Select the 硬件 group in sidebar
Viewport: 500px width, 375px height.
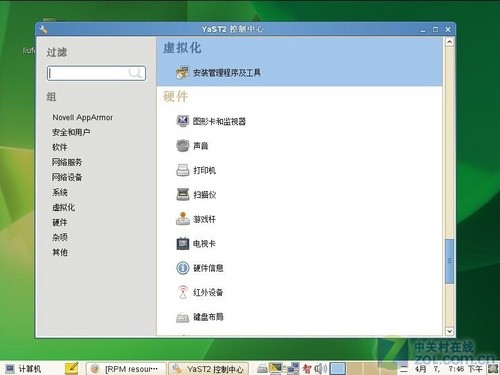coord(60,222)
